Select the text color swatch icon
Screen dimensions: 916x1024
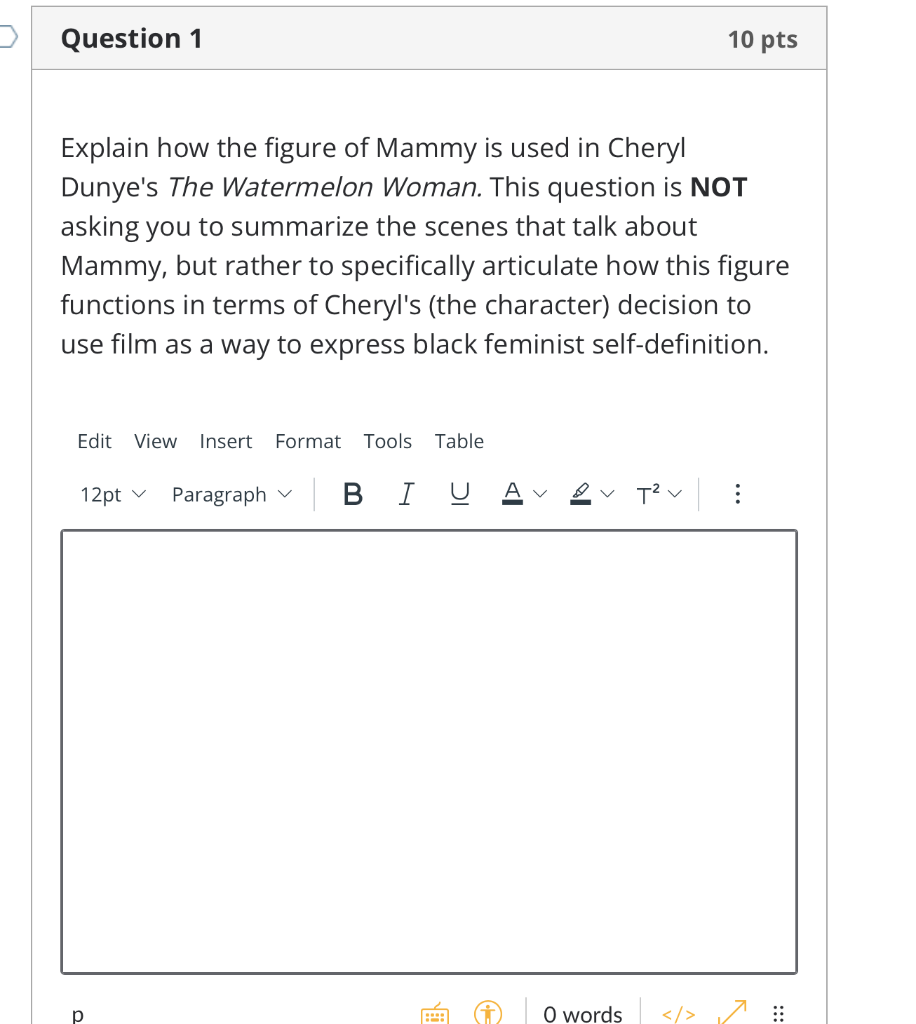click(513, 493)
